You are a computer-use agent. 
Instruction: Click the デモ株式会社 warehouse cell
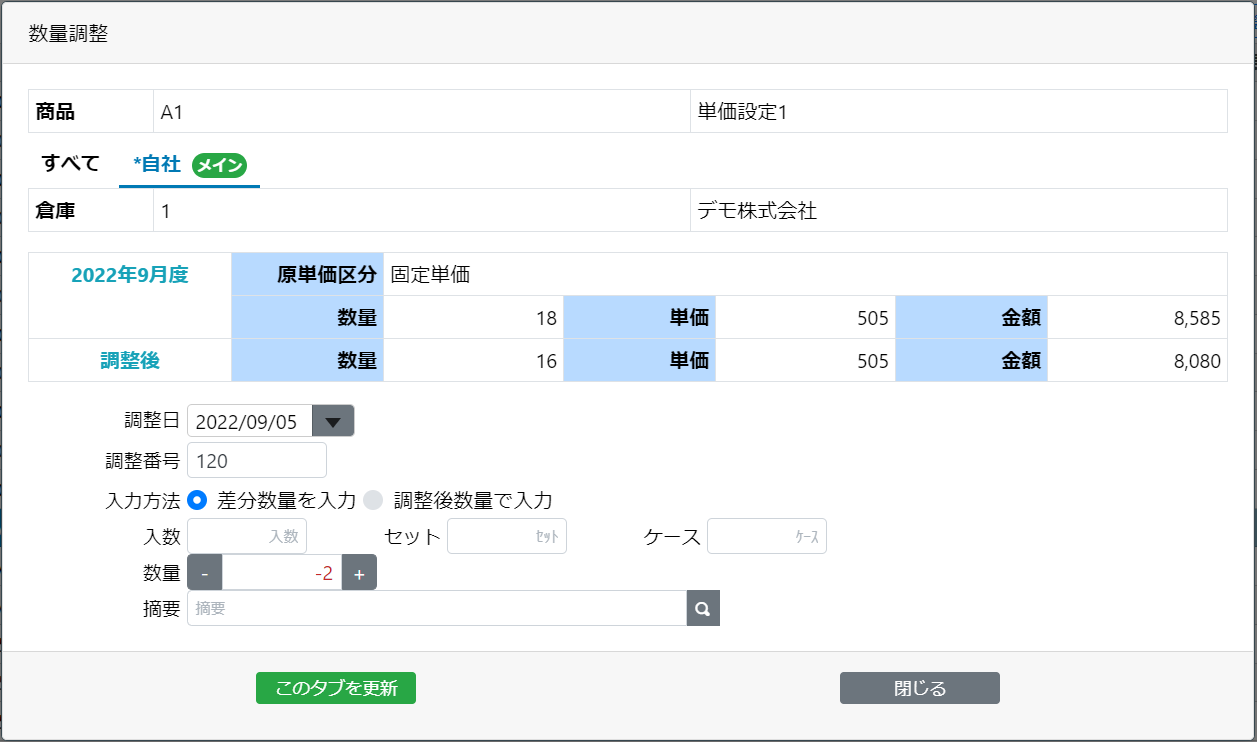click(957, 211)
